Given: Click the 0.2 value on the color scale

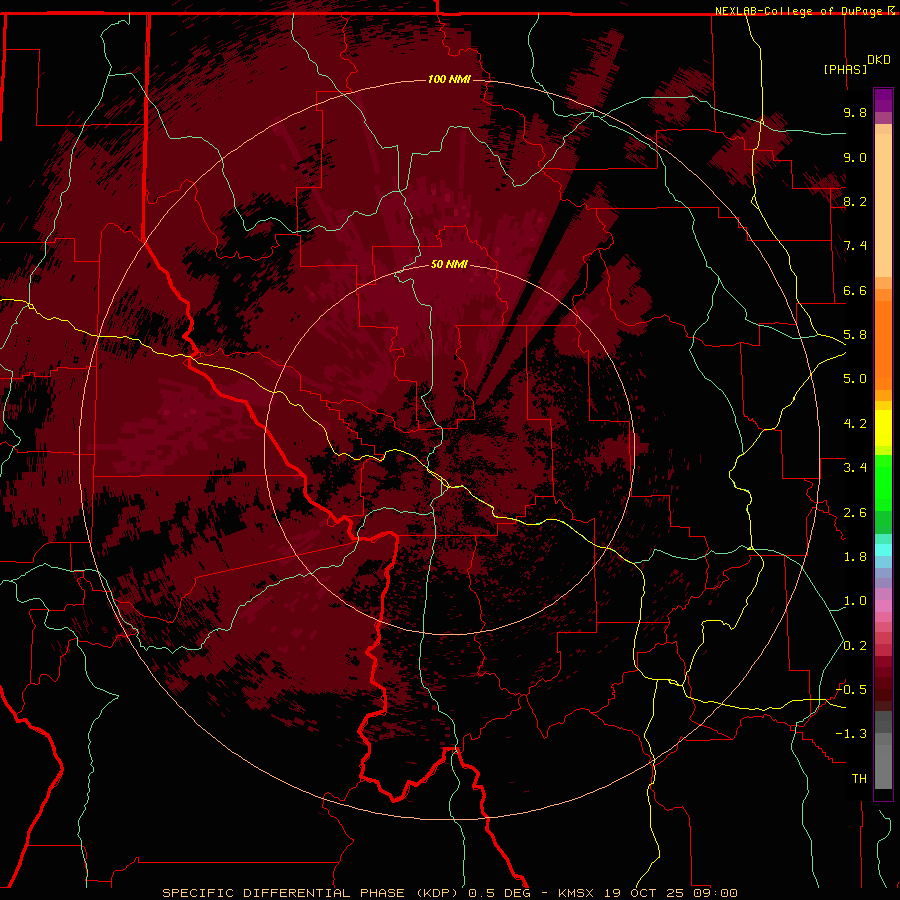Looking at the screenshot, I should 855,646.
